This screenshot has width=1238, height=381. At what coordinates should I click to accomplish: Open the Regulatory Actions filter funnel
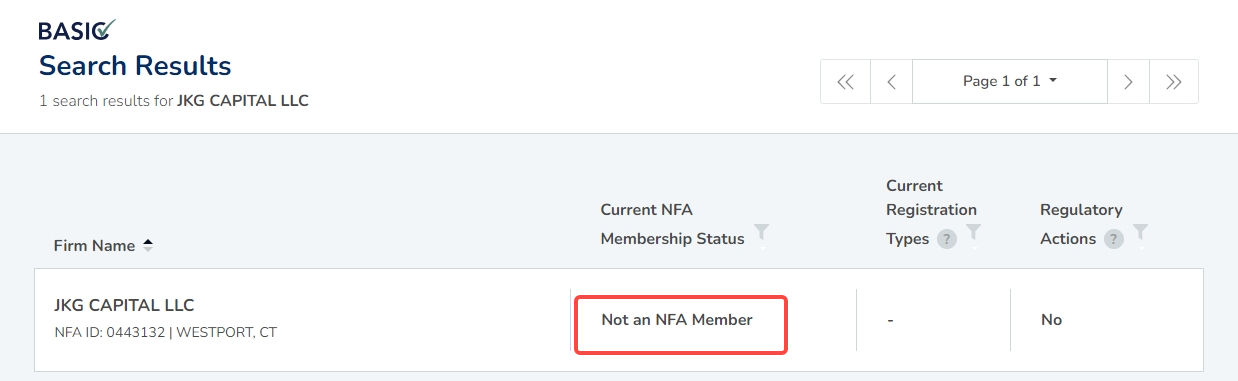(x=1140, y=233)
